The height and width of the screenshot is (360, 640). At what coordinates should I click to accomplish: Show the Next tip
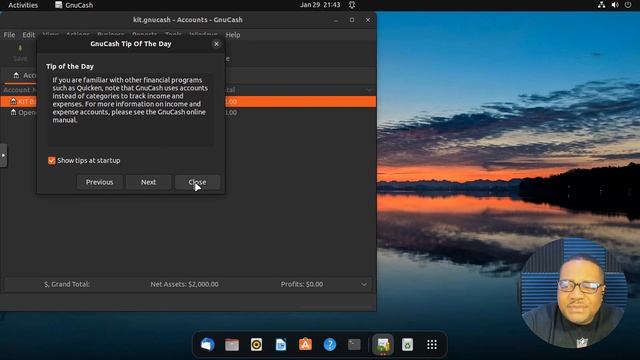pos(148,182)
